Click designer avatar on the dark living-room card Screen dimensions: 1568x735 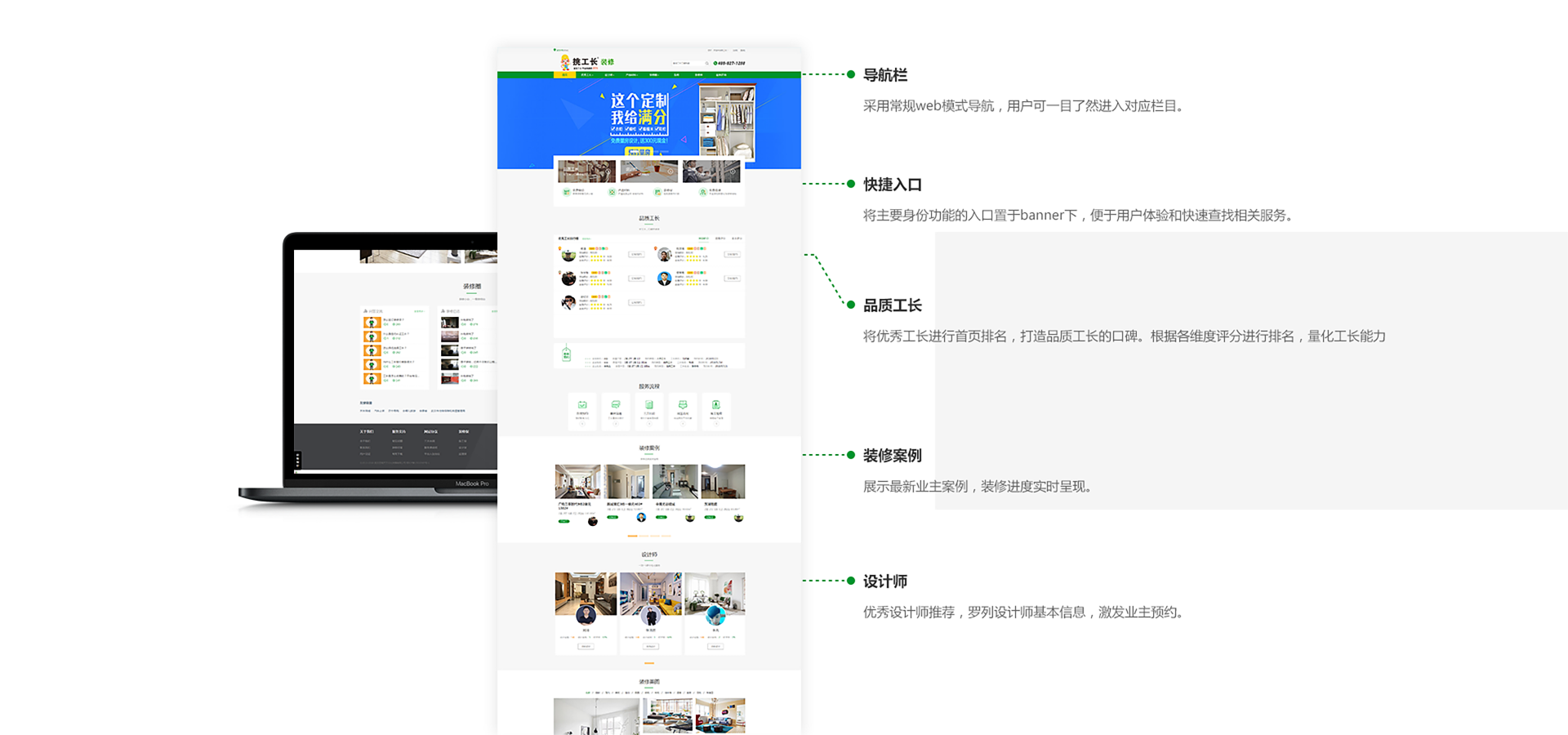coord(586,615)
